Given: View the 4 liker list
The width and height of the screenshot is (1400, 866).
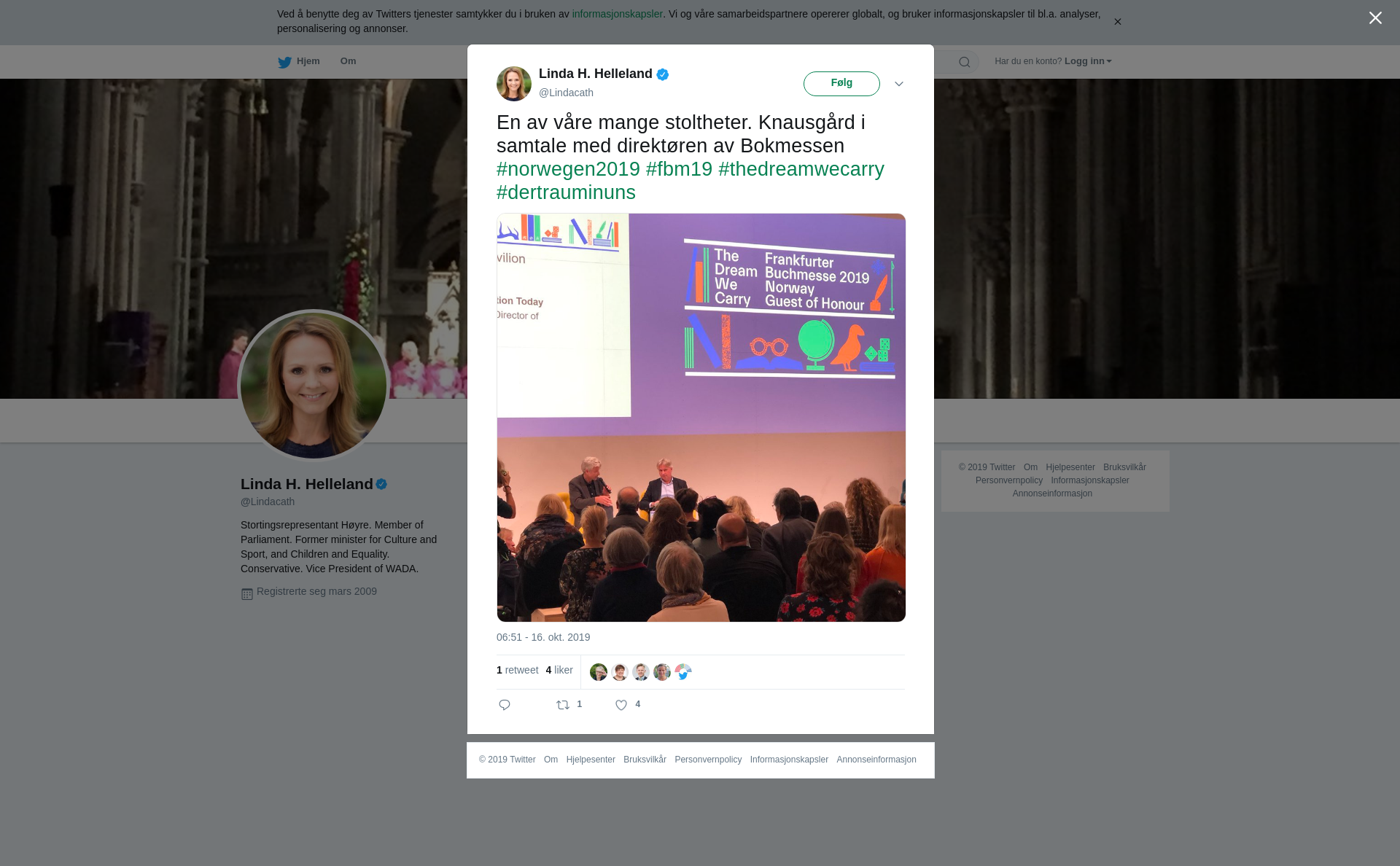Looking at the screenshot, I should (x=559, y=670).
